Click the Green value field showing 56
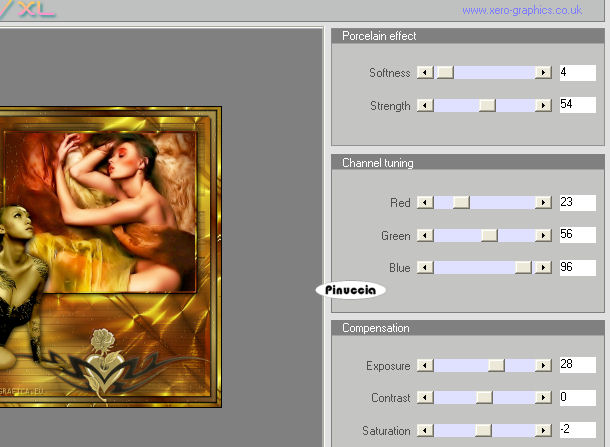 578,235
